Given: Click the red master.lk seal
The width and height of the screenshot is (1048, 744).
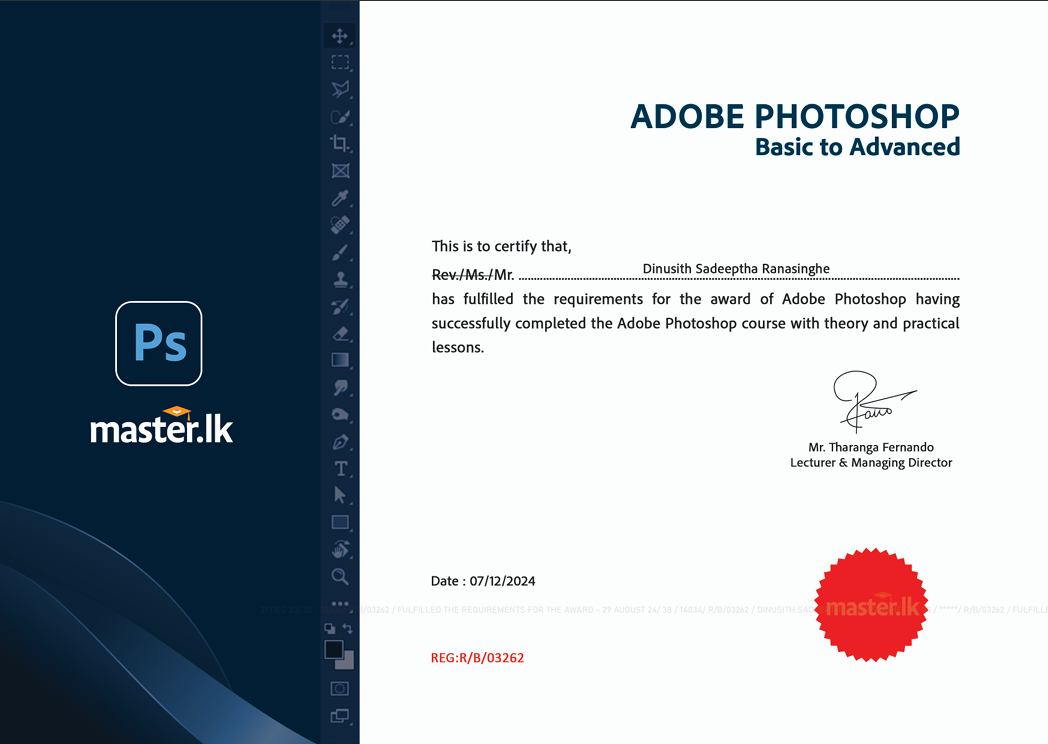Looking at the screenshot, I should (x=871, y=605).
